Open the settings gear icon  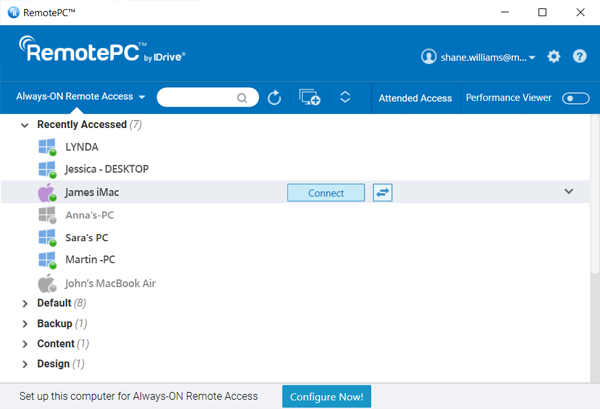point(554,57)
